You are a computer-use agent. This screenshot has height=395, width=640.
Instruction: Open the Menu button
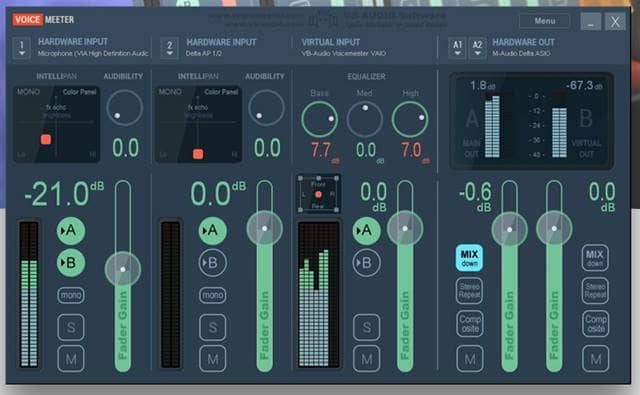[544, 20]
